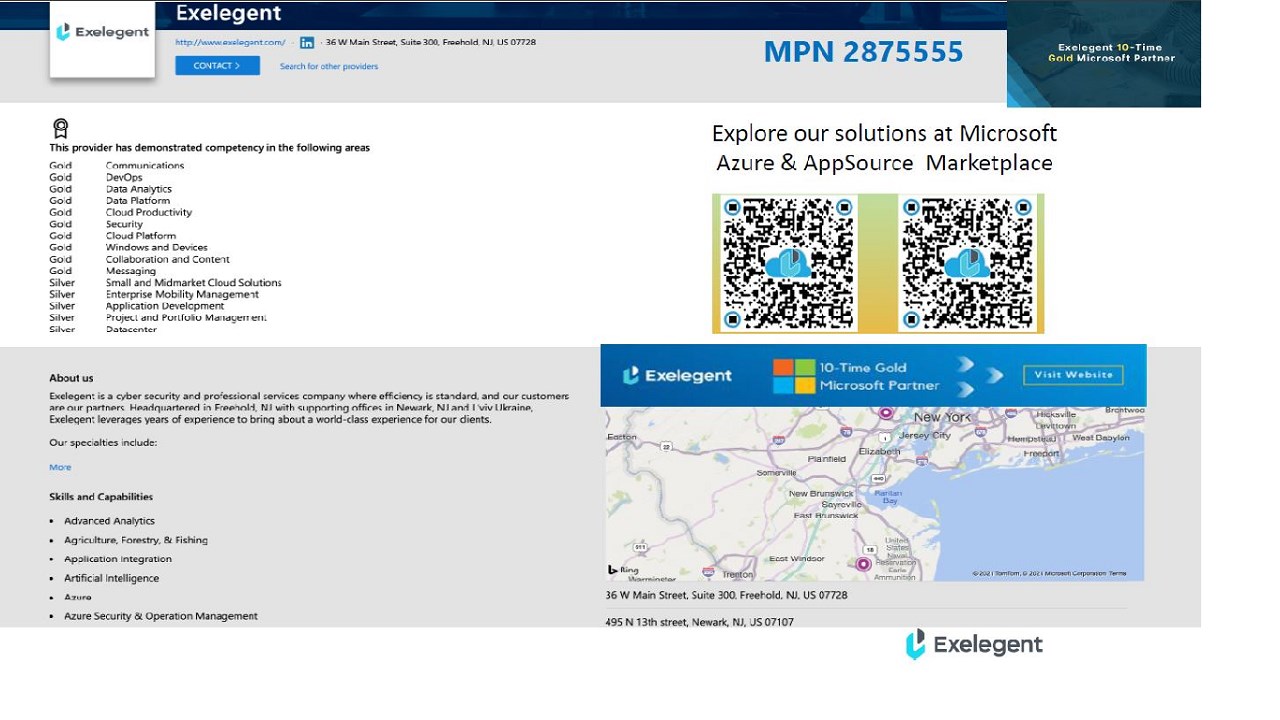The width and height of the screenshot is (1280, 720).
Task: Open the exelegent.com website link
Action: 230,43
